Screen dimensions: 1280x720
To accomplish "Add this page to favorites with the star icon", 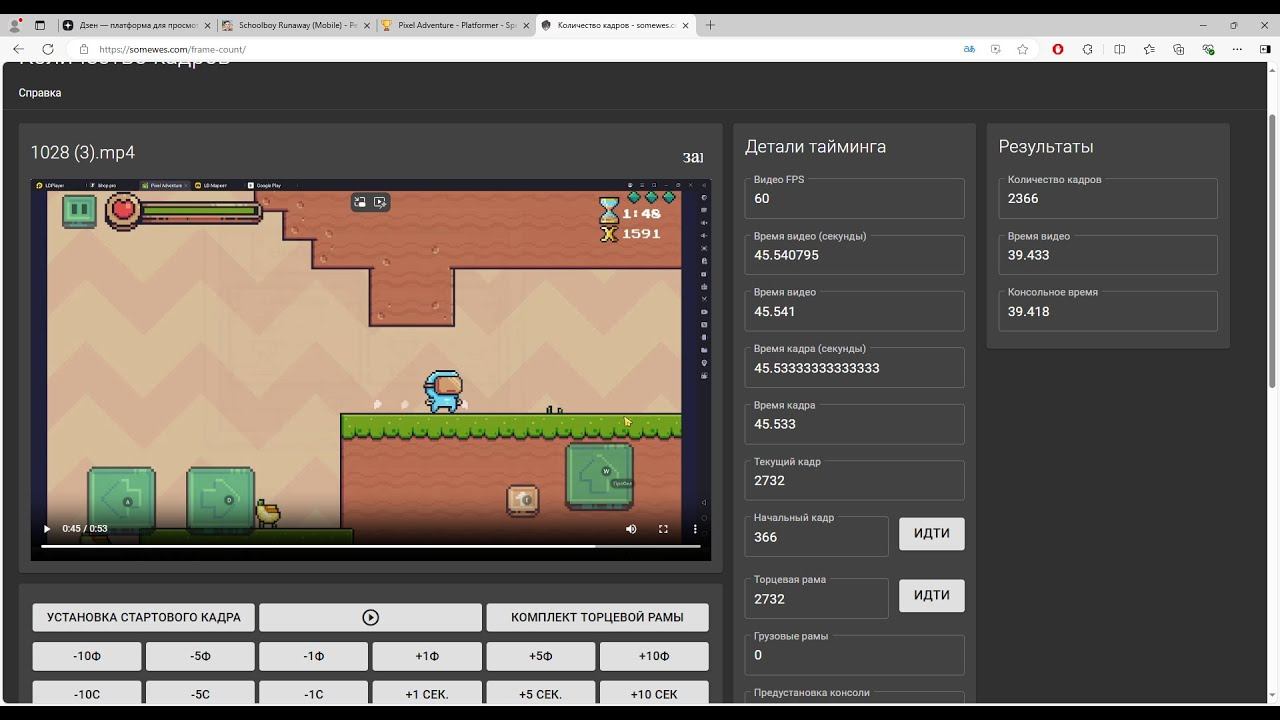I will click(1023, 49).
